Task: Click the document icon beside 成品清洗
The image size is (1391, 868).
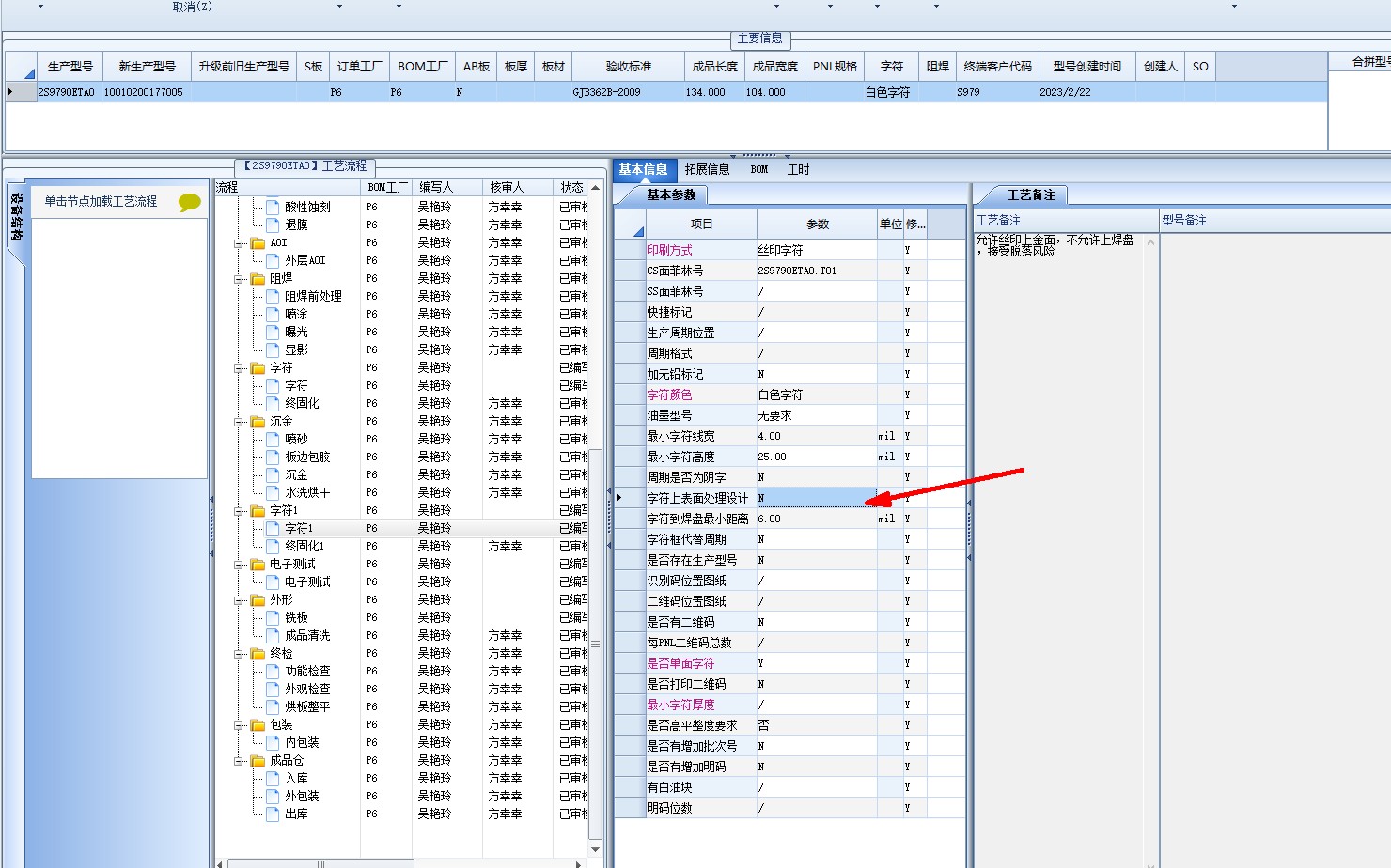Action: (273, 635)
